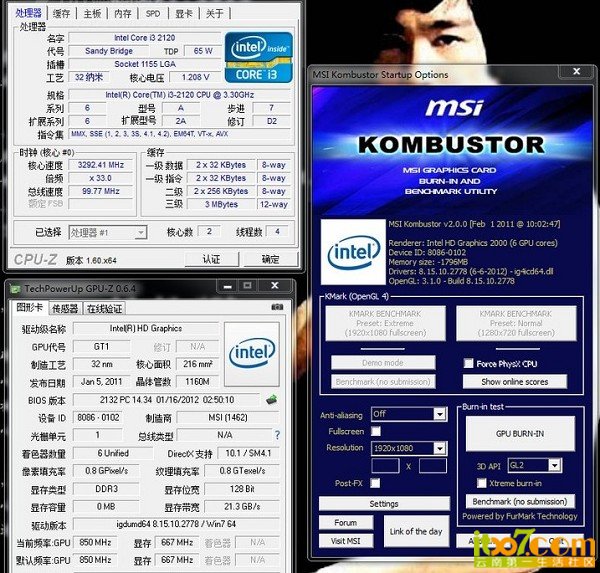The width and height of the screenshot is (600, 573).
Task: Switch to the SPD tab in CPU-Z
Action: coord(152,14)
